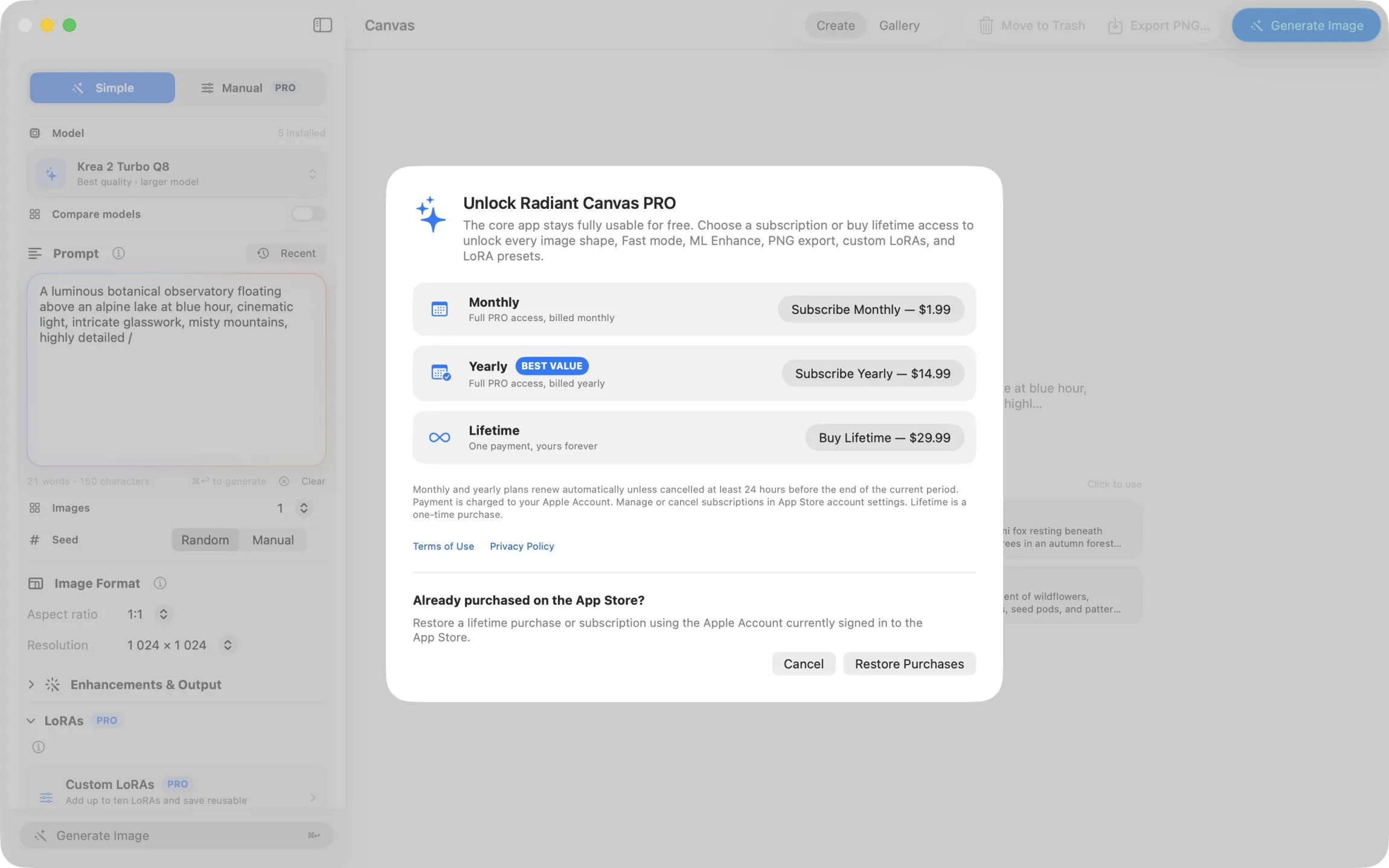
Task: Click the Prompt lines icon
Action: 35,254
